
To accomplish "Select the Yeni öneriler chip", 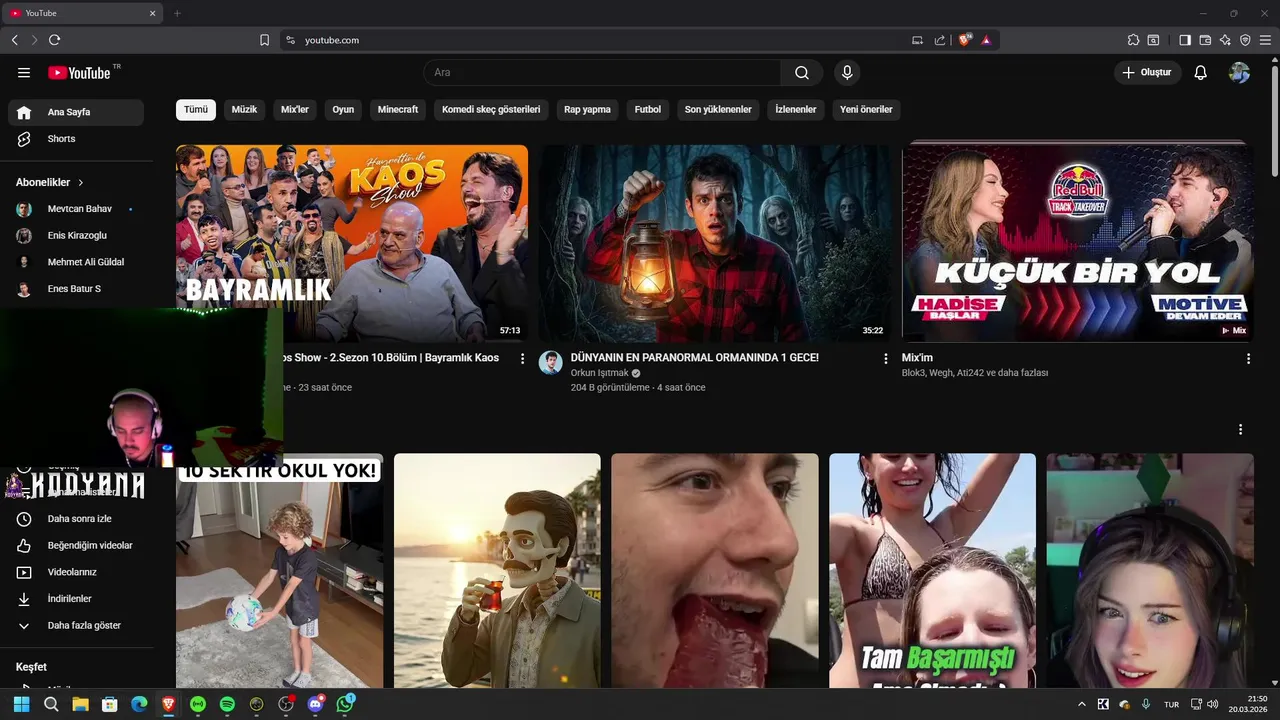I will point(866,109).
